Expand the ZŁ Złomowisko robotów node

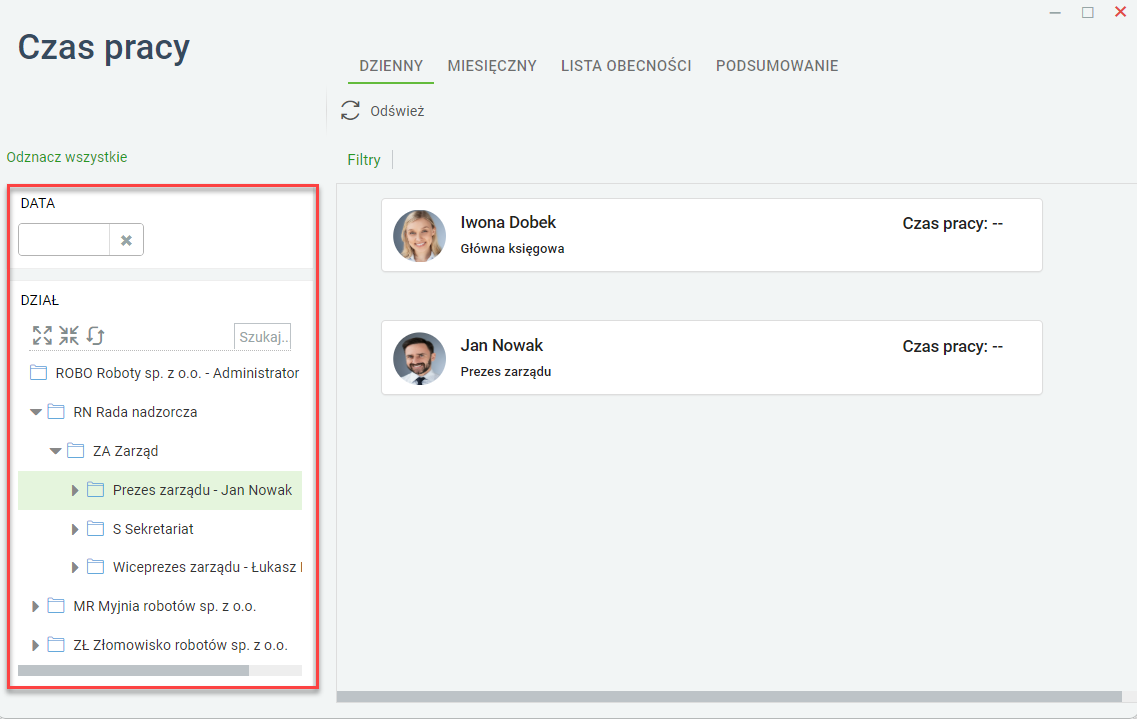tap(35, 645)
